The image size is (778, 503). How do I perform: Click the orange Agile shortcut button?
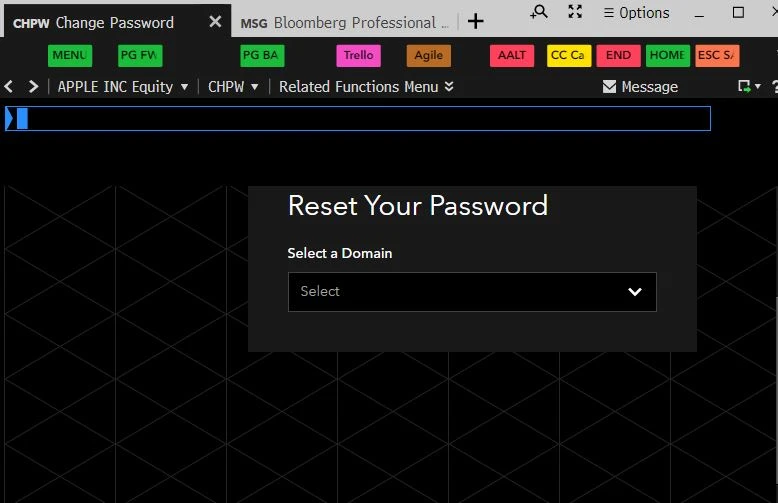(x=429, y=56)
